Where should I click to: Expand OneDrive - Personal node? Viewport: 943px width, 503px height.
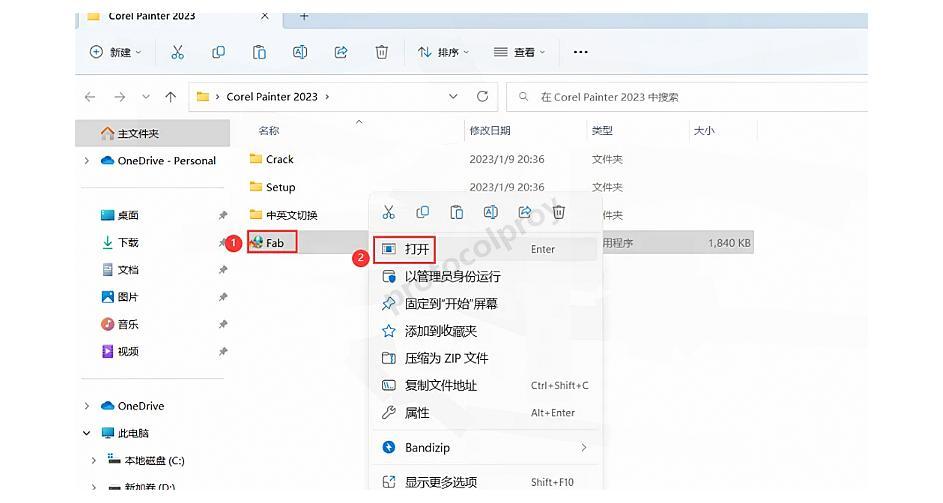click(87, 161)
